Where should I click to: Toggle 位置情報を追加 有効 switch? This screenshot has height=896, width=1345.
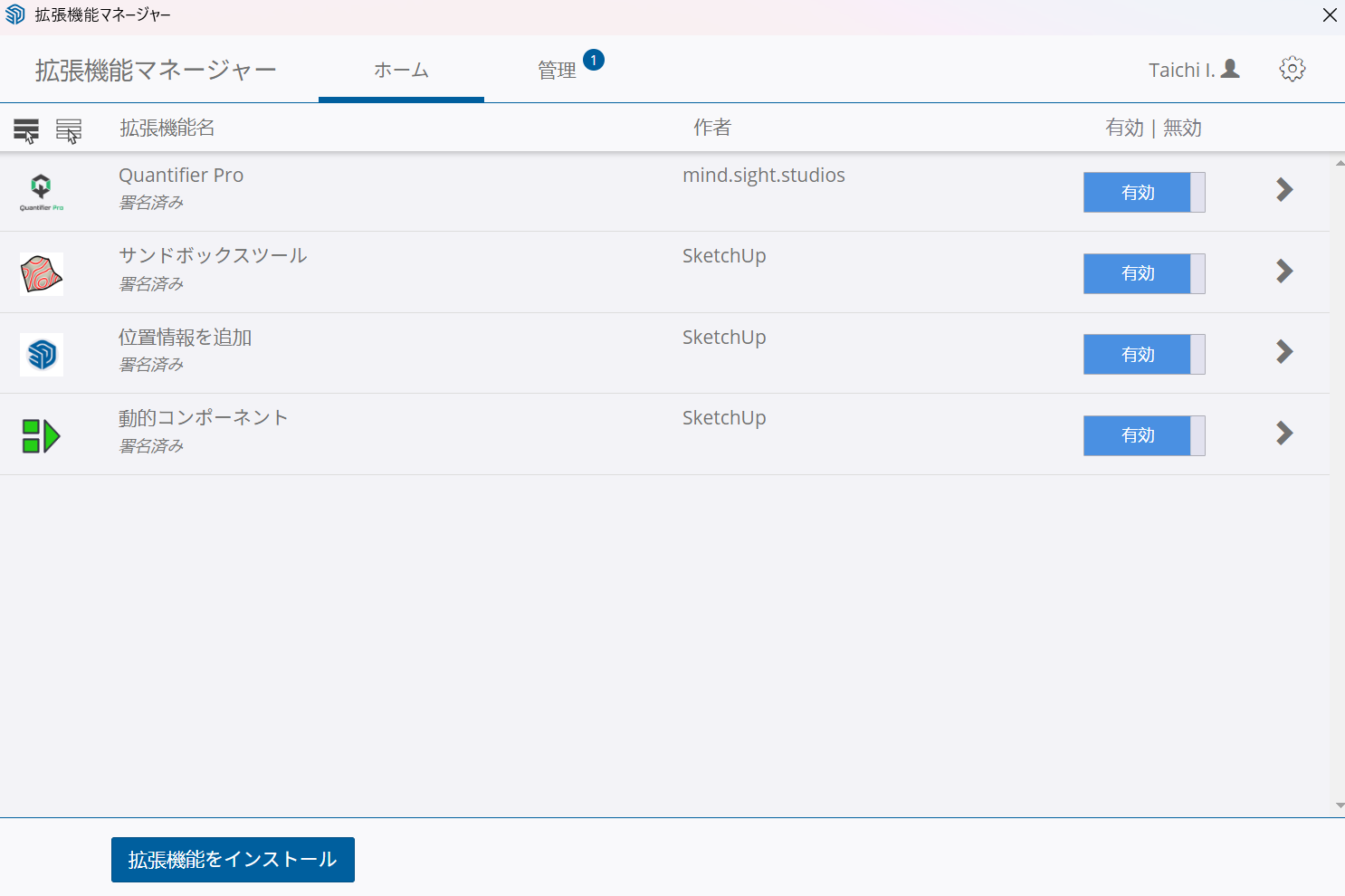(1144, 354)
